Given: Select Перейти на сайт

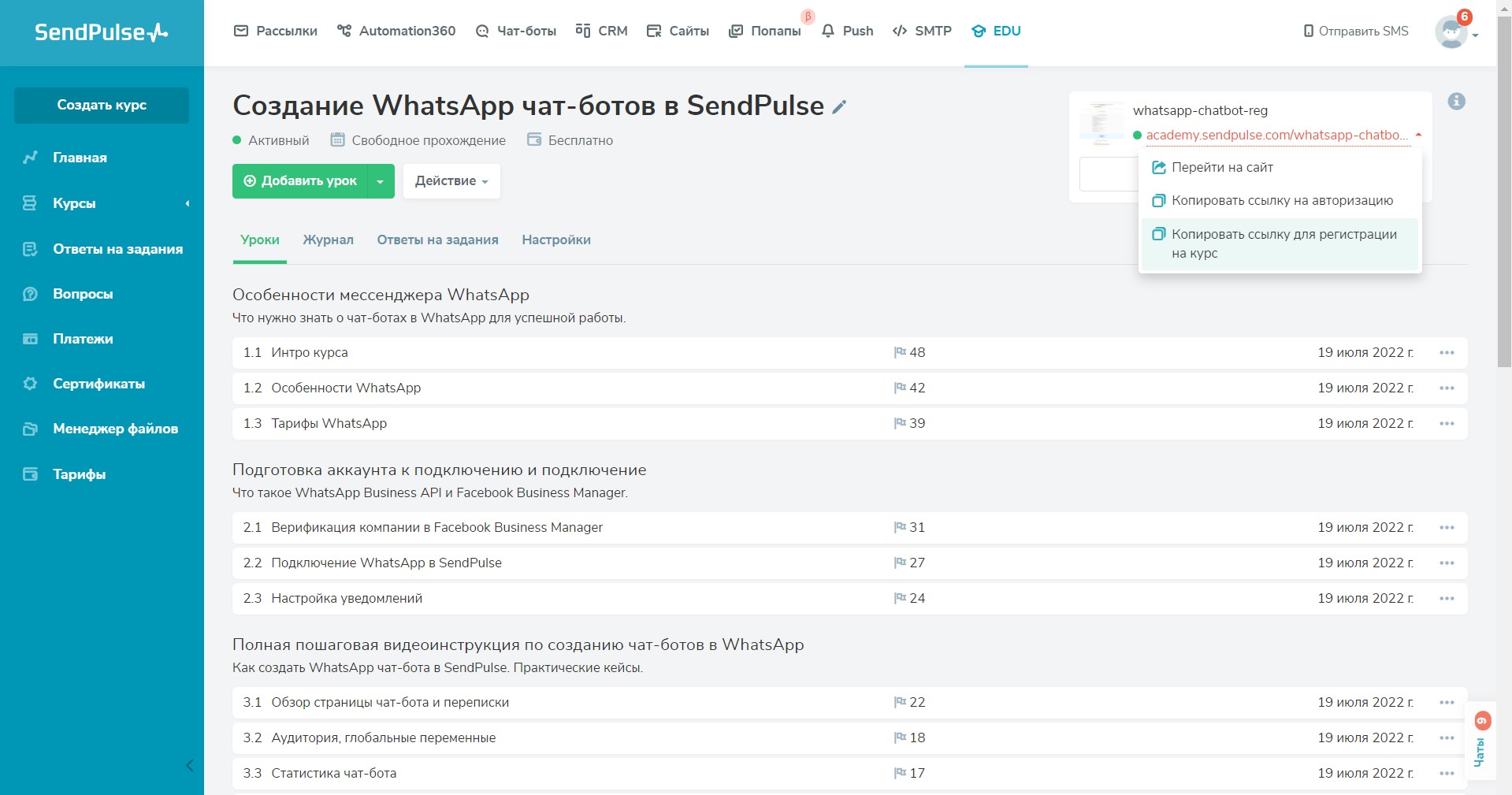Looking at the screenshot, I should click(1280, 167).
